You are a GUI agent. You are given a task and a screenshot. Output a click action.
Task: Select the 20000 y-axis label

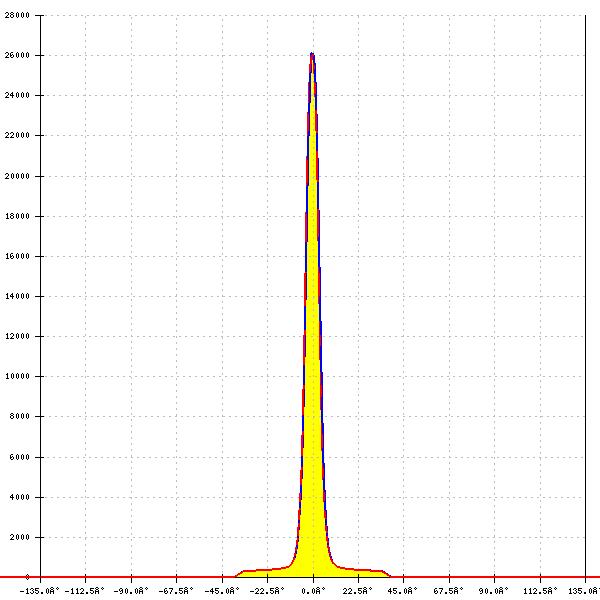[x=17, y=176]
